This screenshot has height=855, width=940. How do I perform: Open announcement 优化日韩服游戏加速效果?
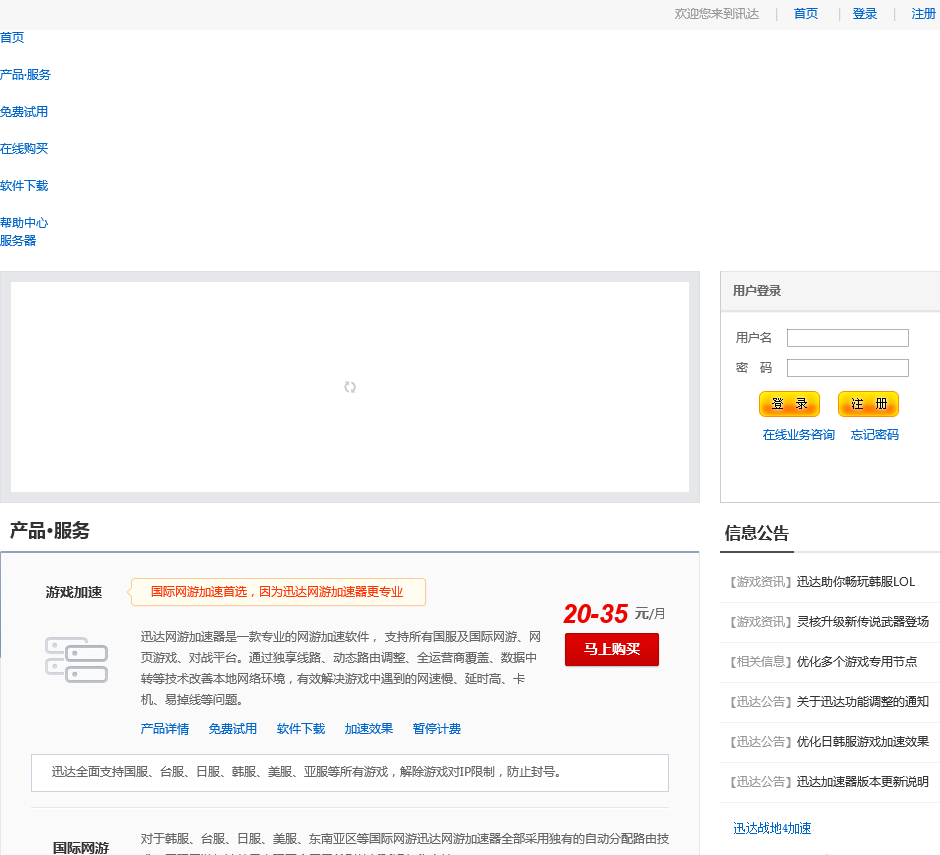tap(863, 742)
